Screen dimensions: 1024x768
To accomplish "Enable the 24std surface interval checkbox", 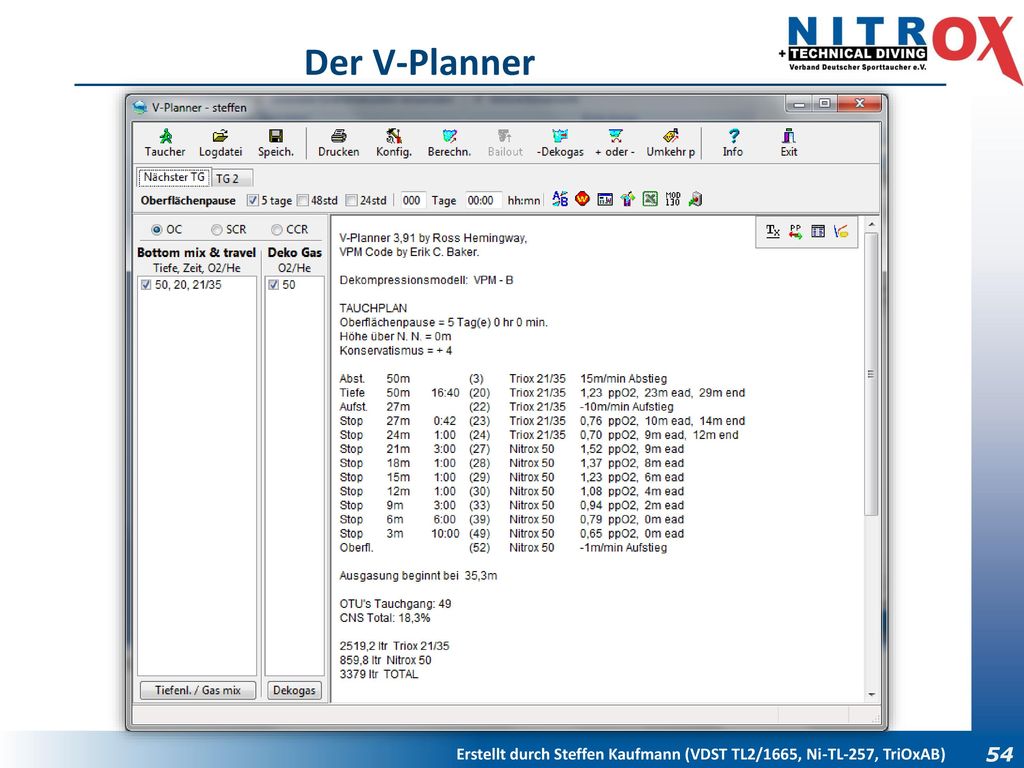I will [351, 200].
